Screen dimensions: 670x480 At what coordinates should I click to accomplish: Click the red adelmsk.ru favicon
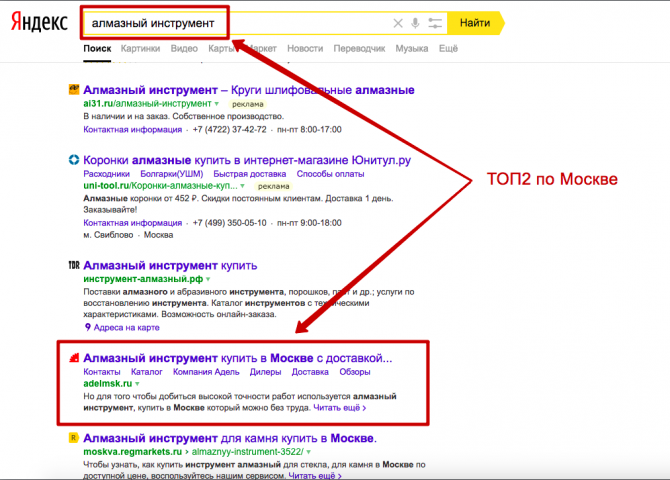74,358
